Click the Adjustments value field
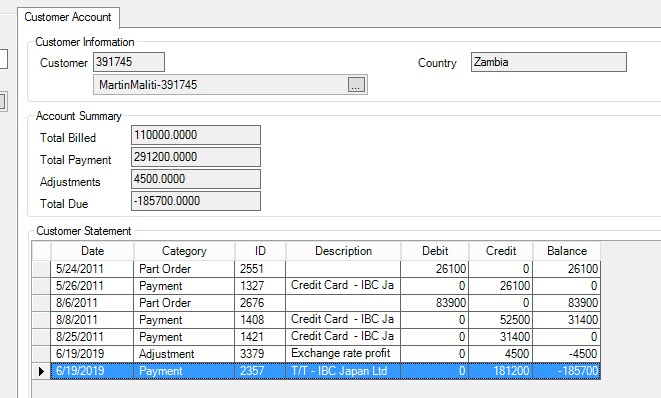Image resolution: width=661 pixels, height=398 pixels. click(196, 179)
